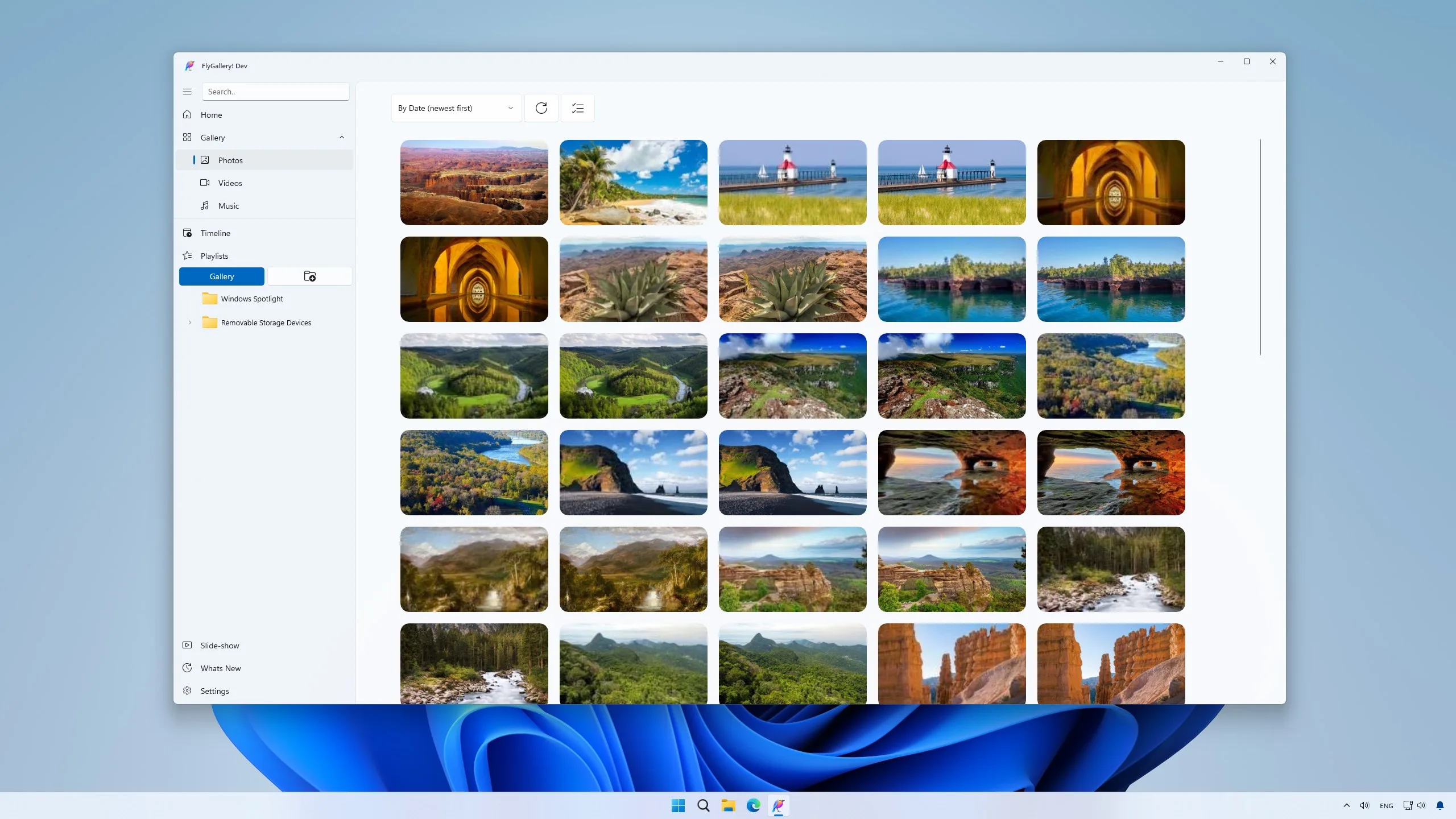The width and height of the screenshot is (1456, 819).
Task: Click the add folder icon button
Action: [310, 276]
